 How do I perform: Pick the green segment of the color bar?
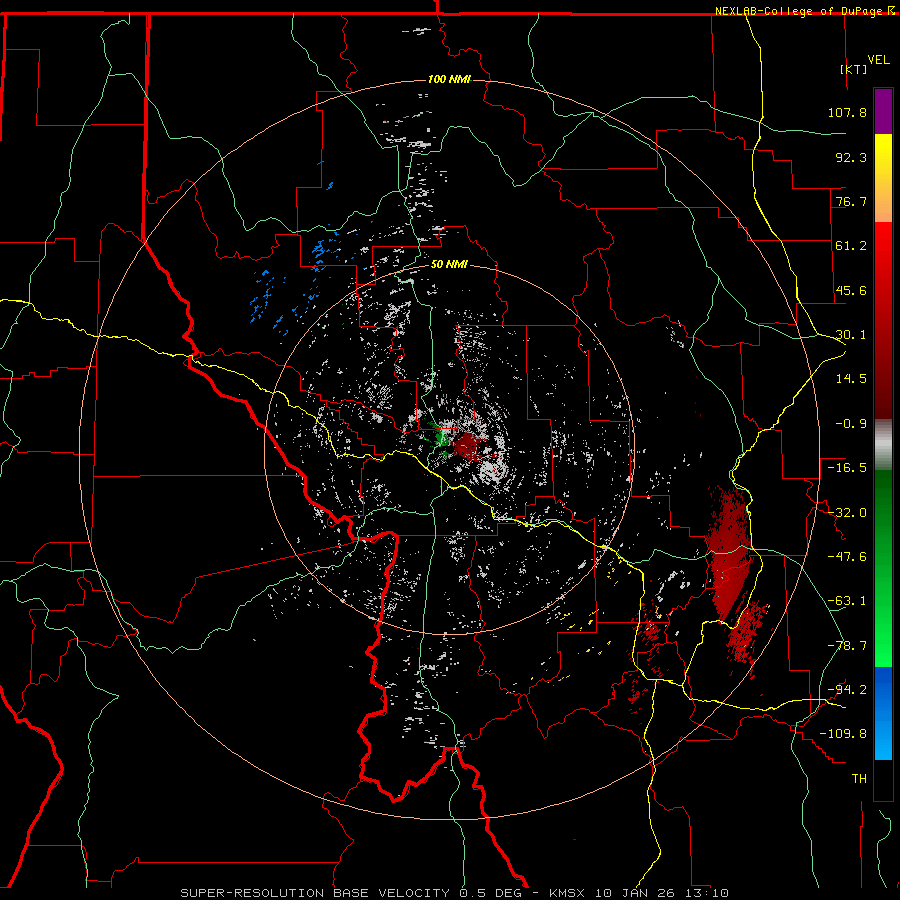click(x=883, y=568)
